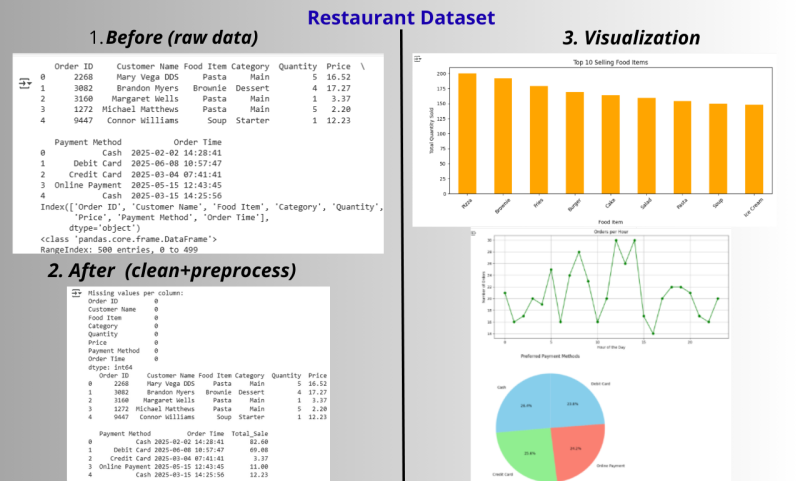This screenshot has width=800, height=481.
Task: Click the Restaurant Dataset title
Action: [400, 17]
